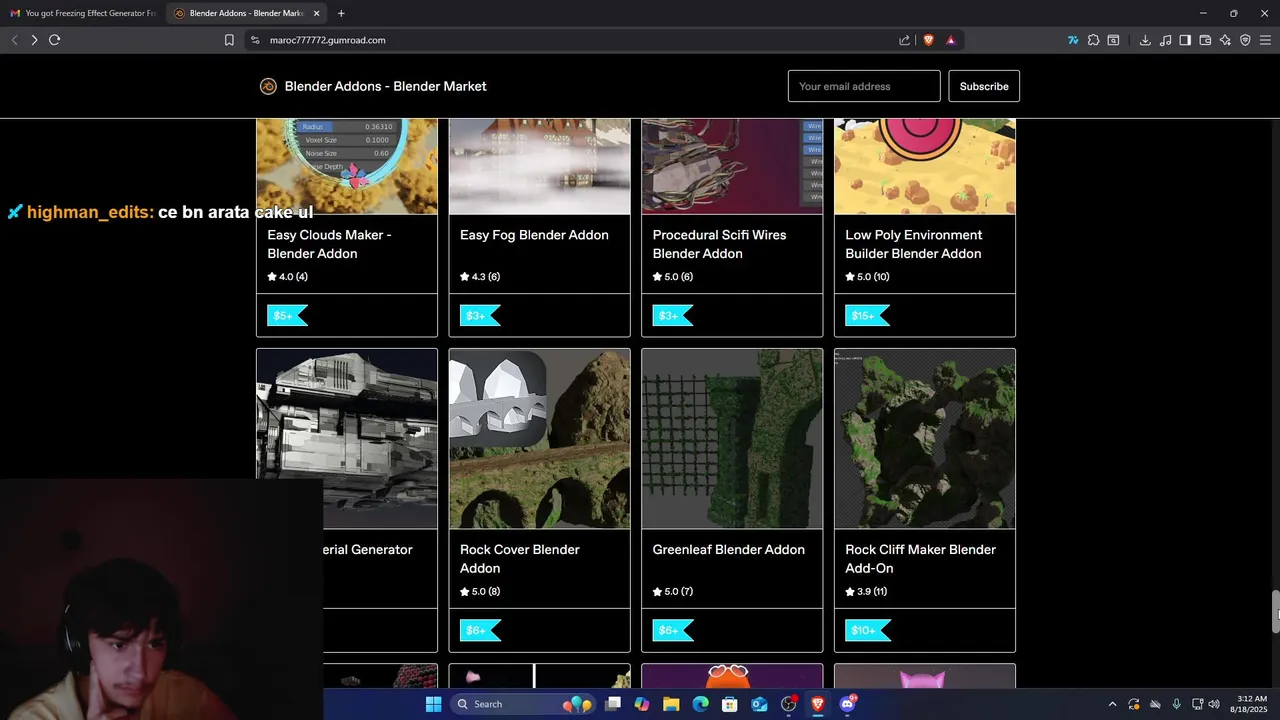
Task: Click the Gumroad store logo icon
Action: click(x=268, y=86)
